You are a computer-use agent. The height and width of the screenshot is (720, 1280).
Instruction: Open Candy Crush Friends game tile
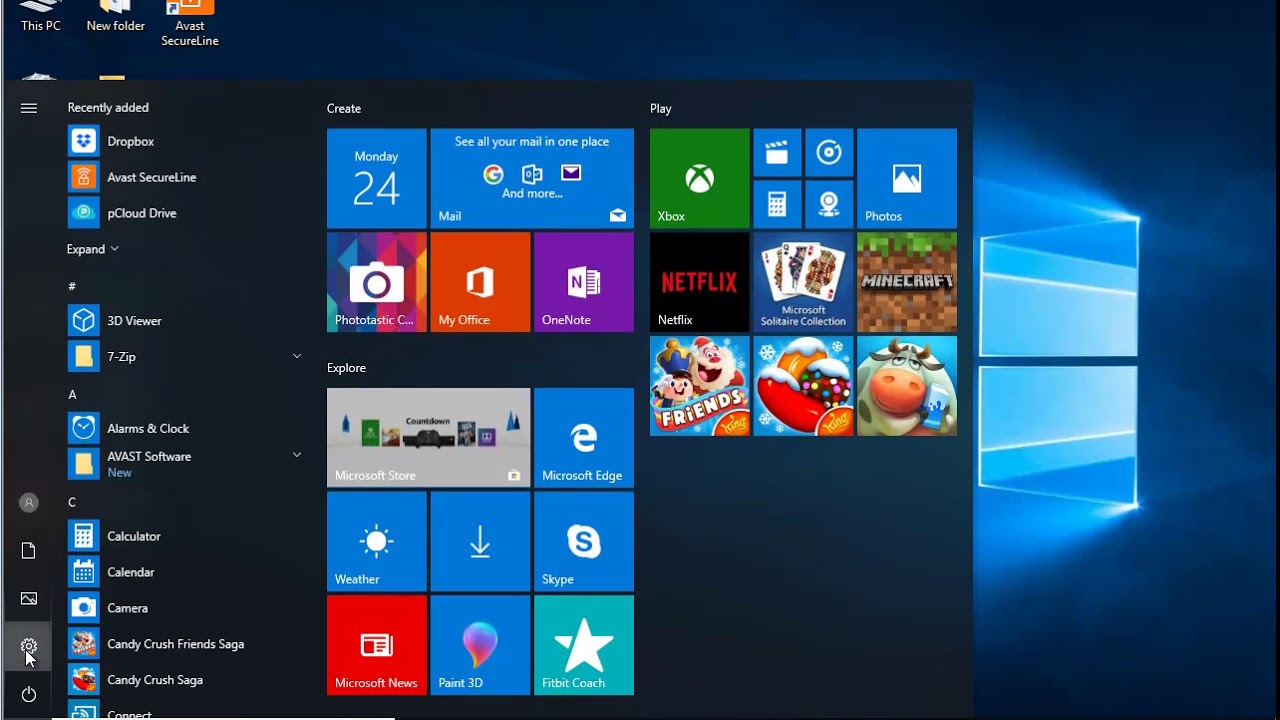699,386
